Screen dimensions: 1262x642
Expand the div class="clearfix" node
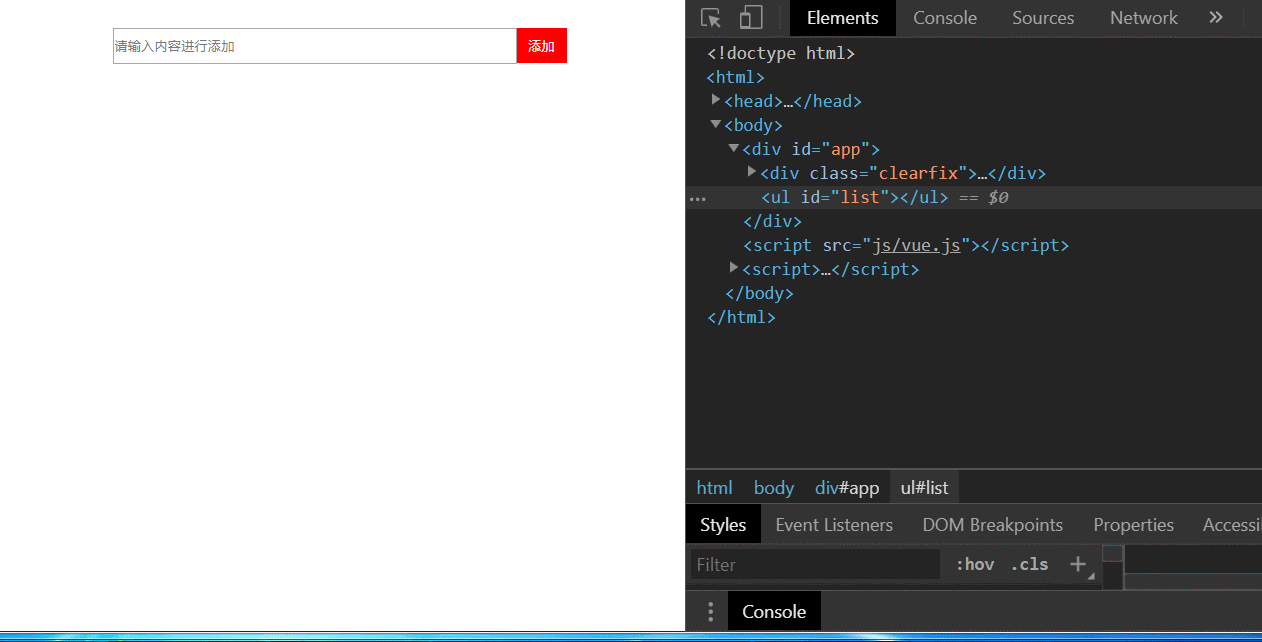(752, 172)
